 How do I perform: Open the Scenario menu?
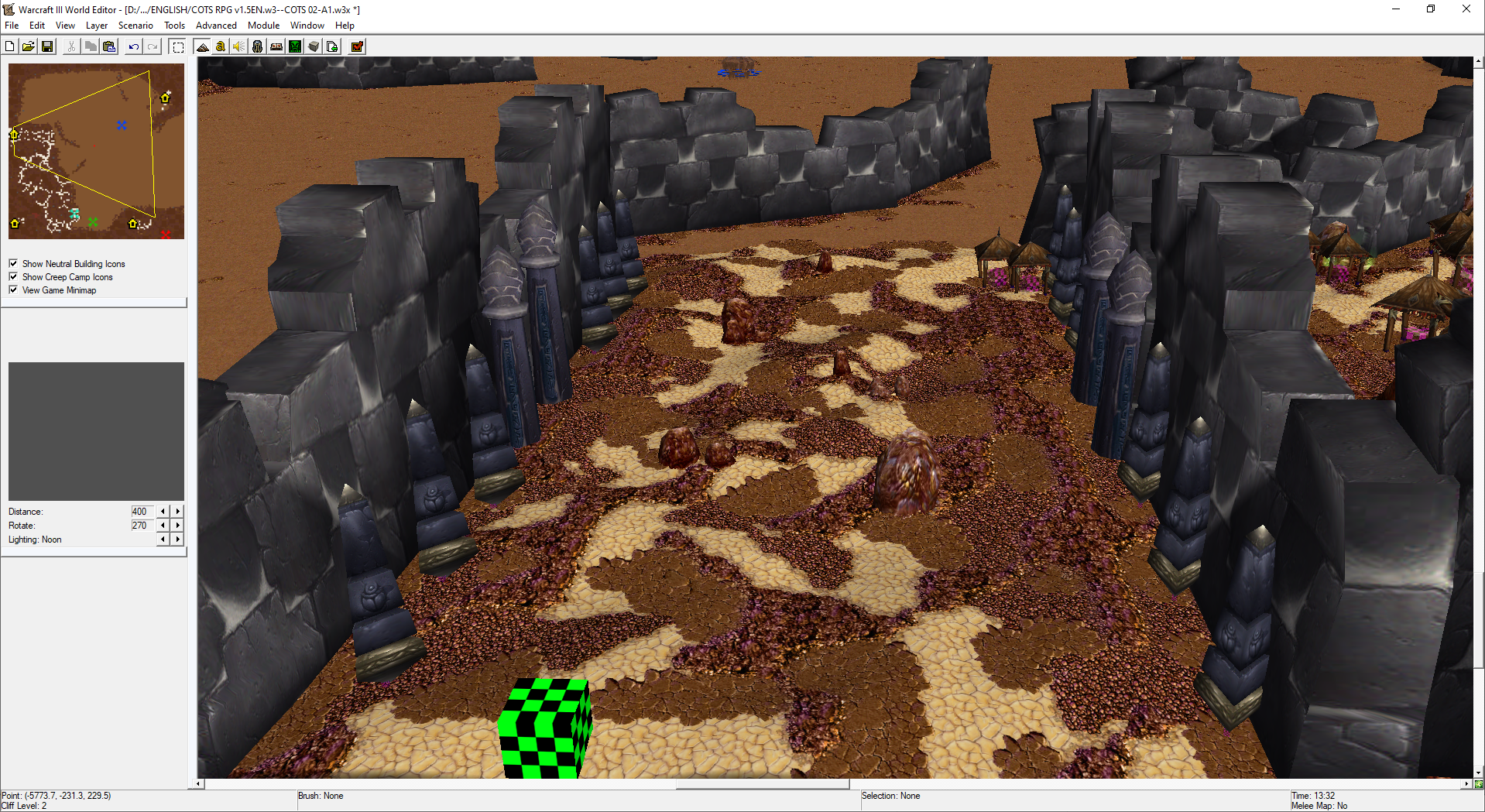tap(135, 26)
